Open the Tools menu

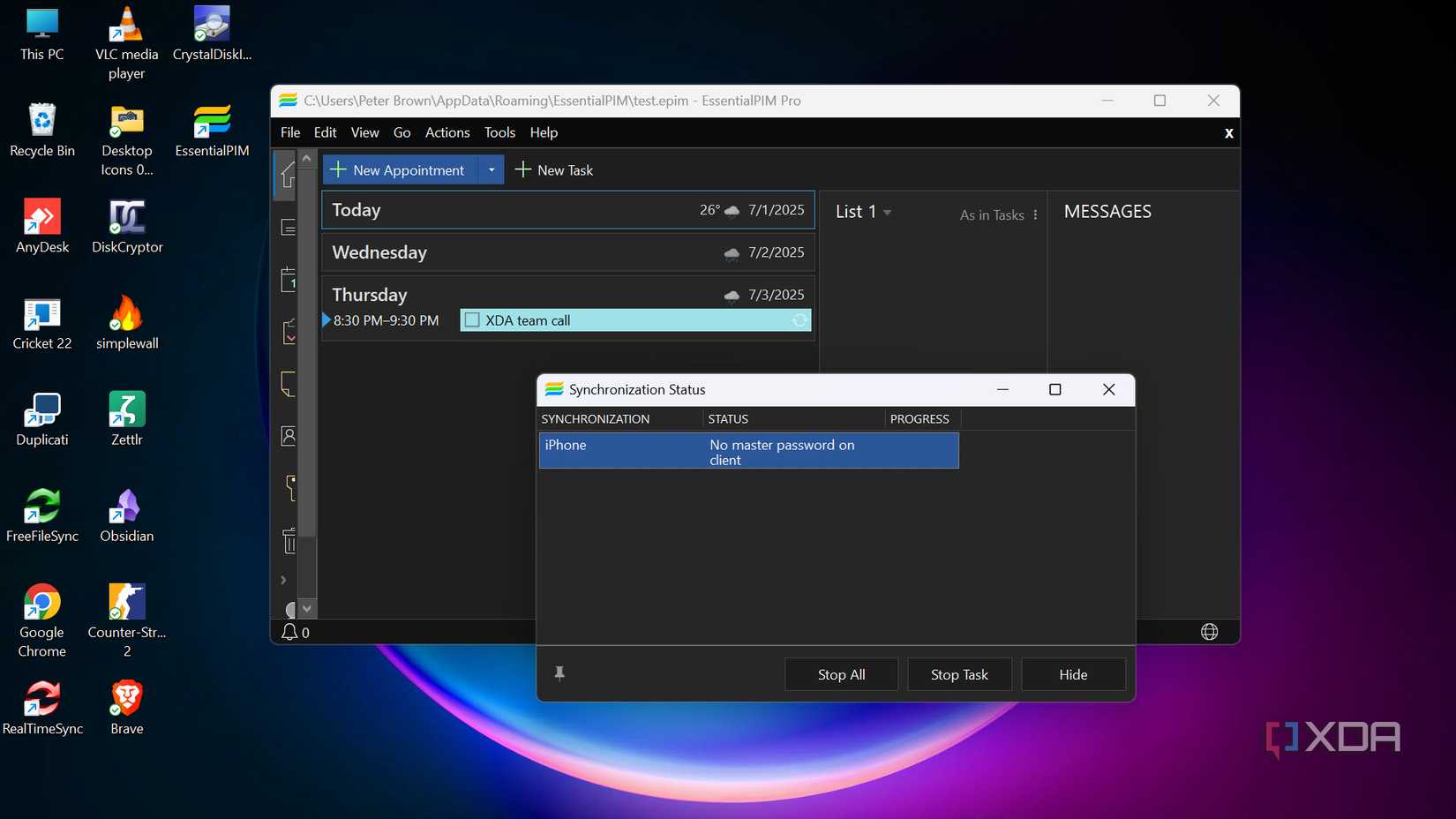(x=499, y=132)
